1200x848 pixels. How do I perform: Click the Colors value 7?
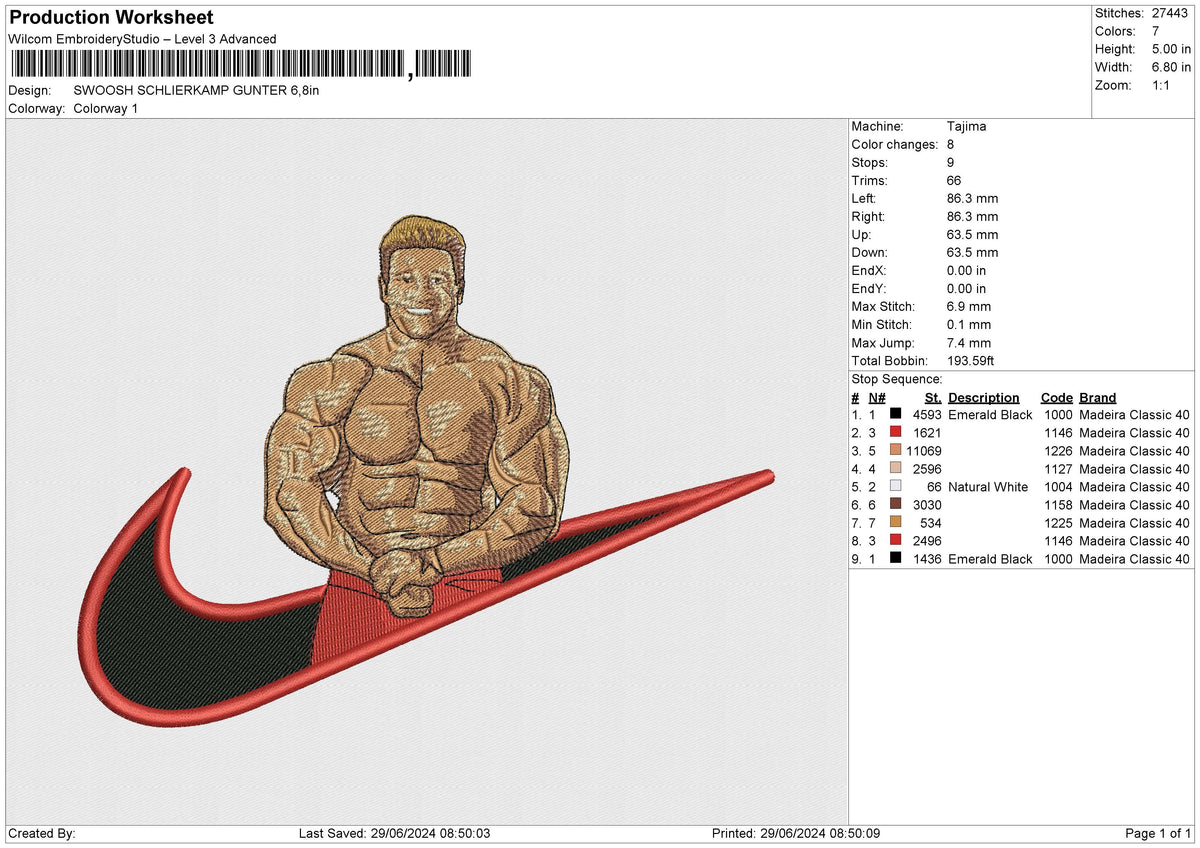click(x=1157, y=31)
